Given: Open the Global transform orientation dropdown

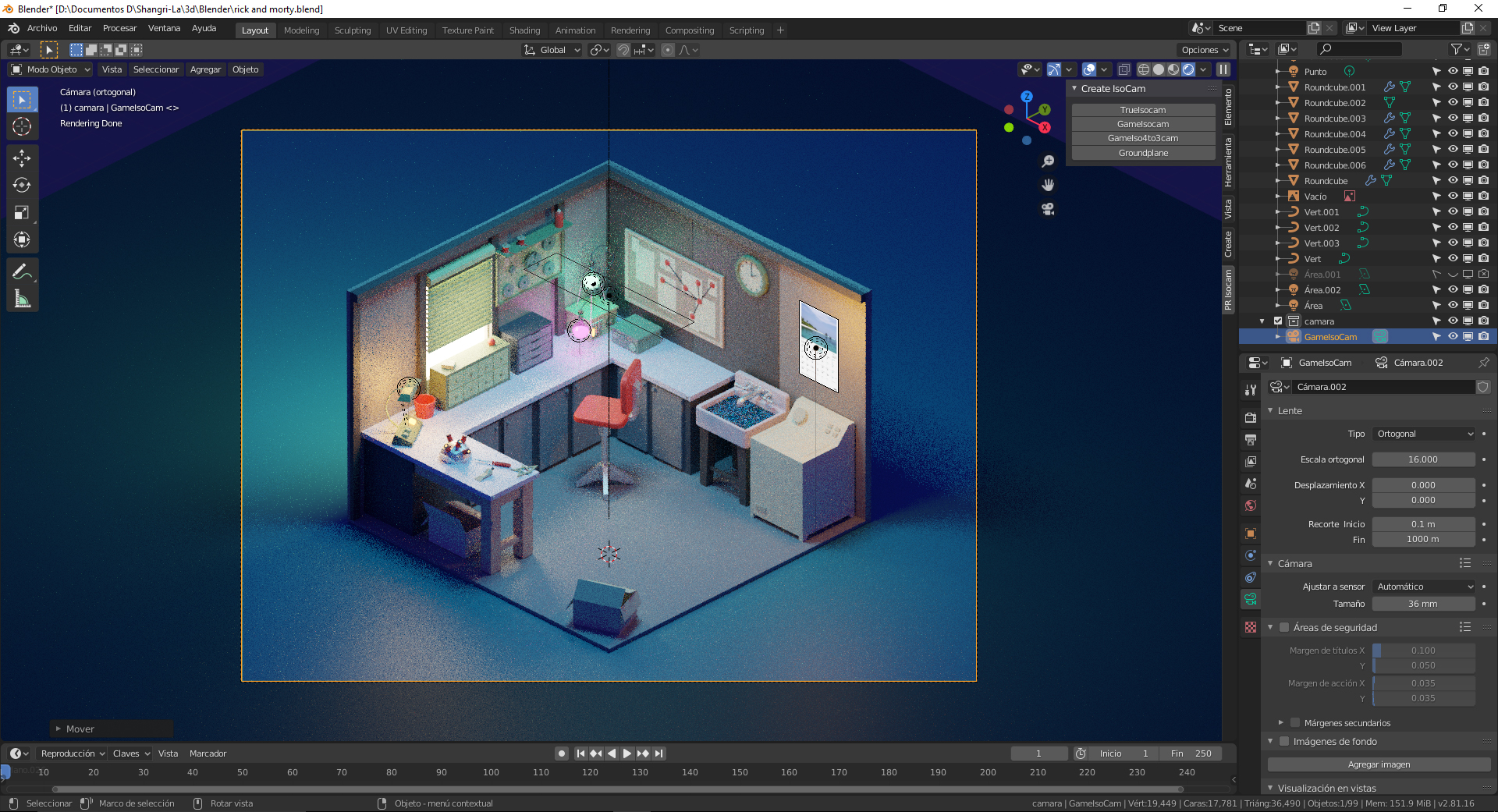Looking at the screenshot, I should (552, 50).
